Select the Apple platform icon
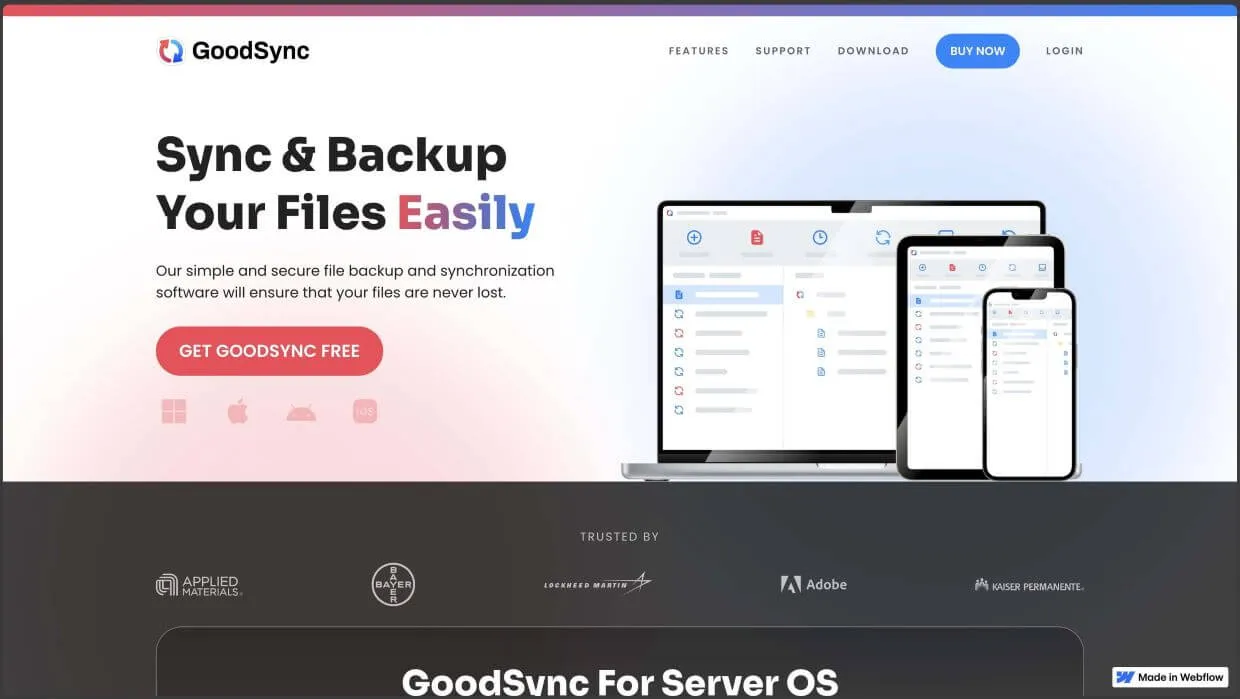Screen dimensions: 1240x699 pos(237,411)
